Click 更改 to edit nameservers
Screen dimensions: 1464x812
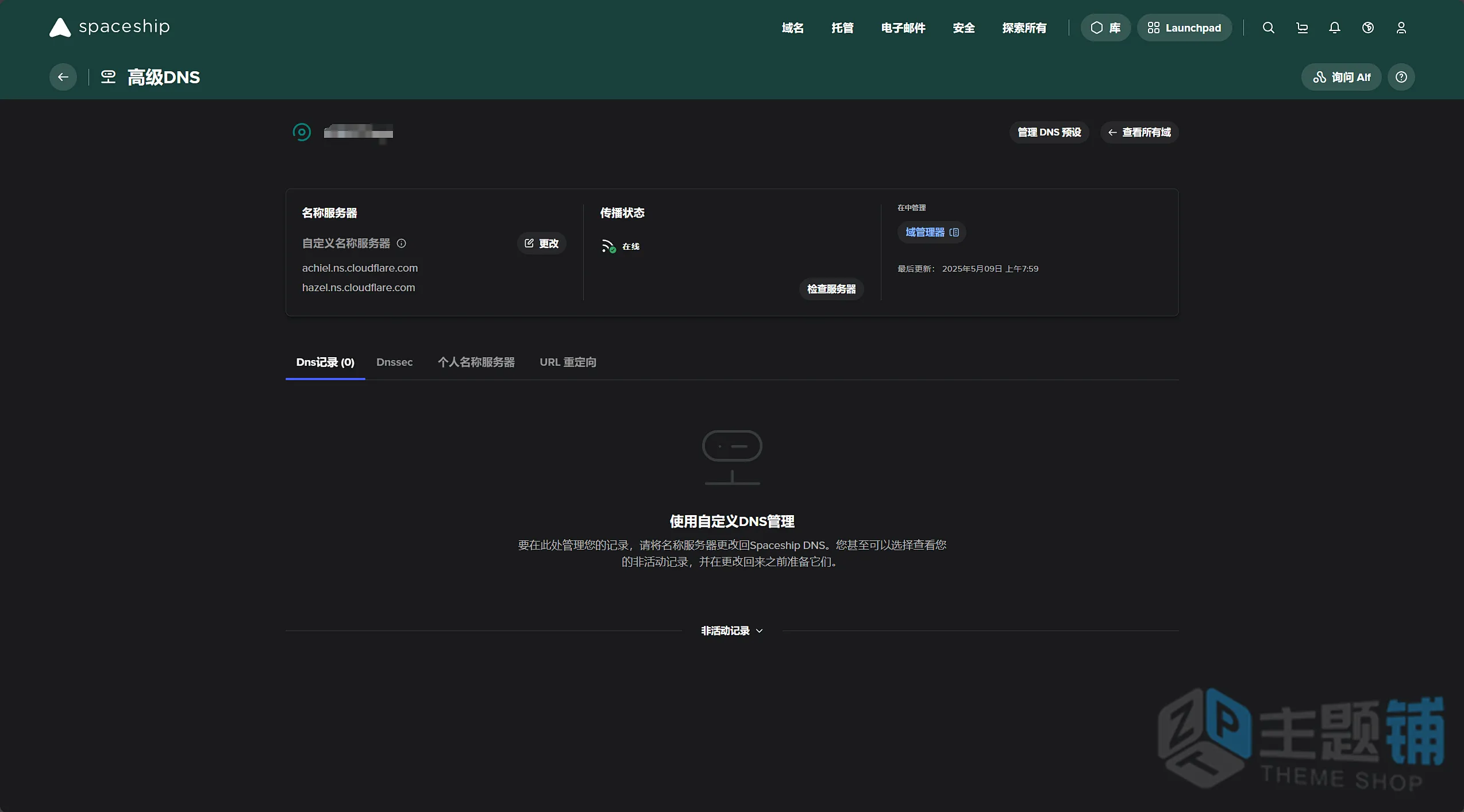(x=542, y=243)
